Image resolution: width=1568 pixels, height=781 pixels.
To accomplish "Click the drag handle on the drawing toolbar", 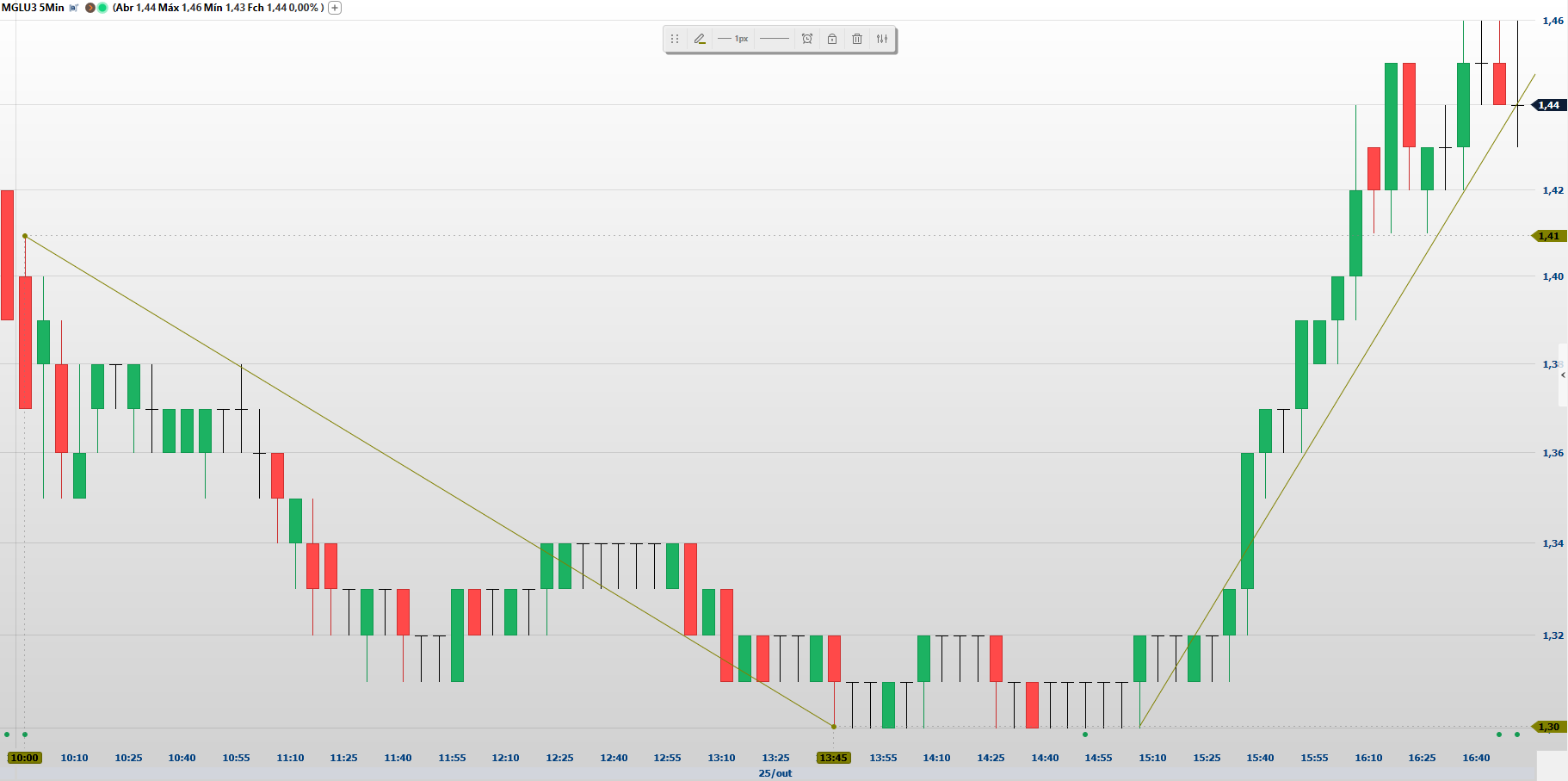I will point(675,39).
